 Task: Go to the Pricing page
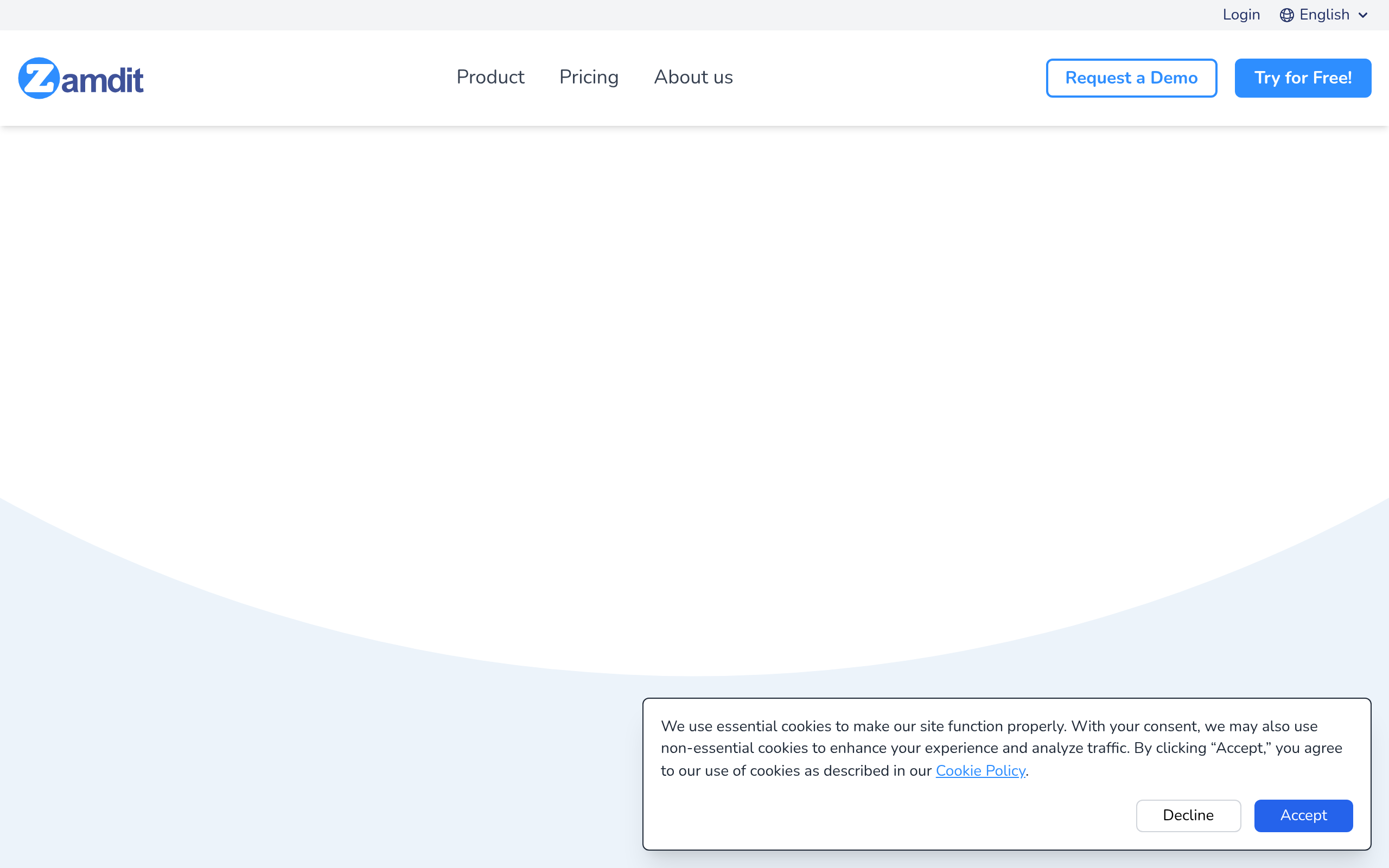[x=588, y=78]
